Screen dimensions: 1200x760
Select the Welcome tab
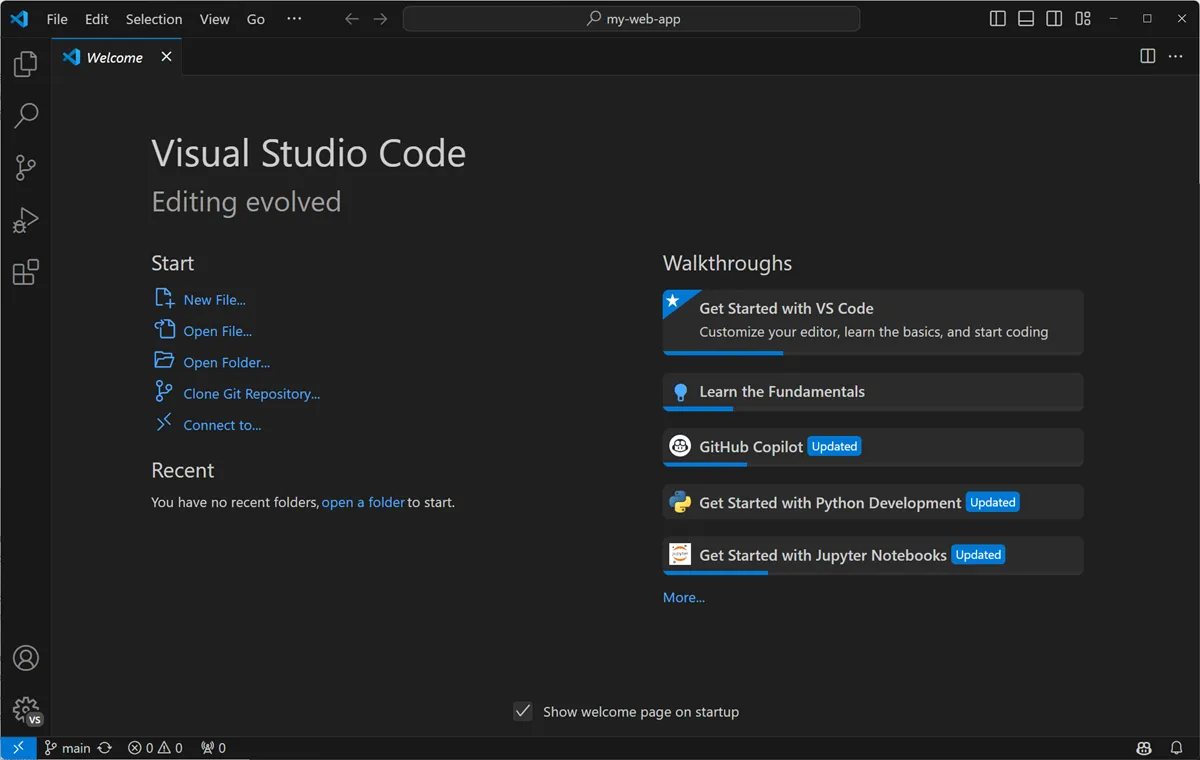[112, 57]
